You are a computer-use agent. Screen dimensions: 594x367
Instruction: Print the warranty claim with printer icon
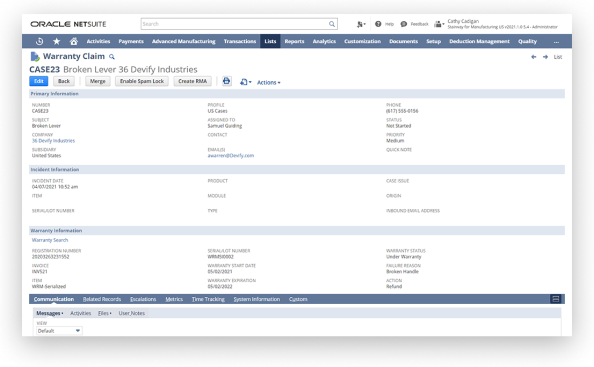click(227, 81)
